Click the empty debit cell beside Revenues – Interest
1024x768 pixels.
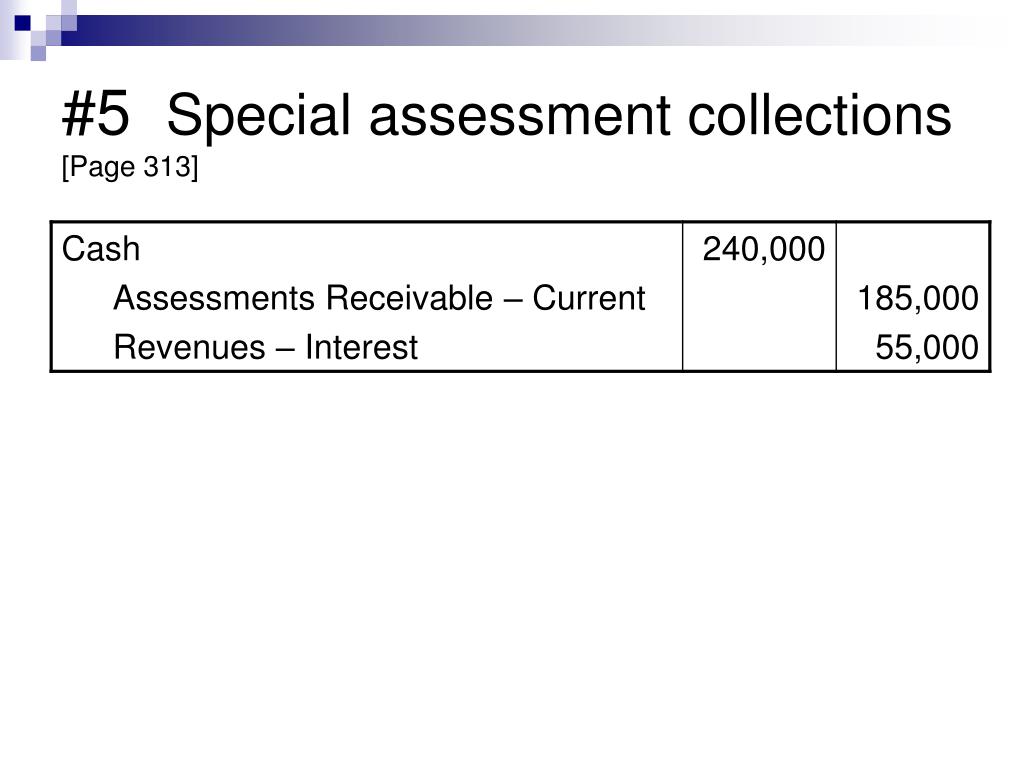click(x=760, y=347)
